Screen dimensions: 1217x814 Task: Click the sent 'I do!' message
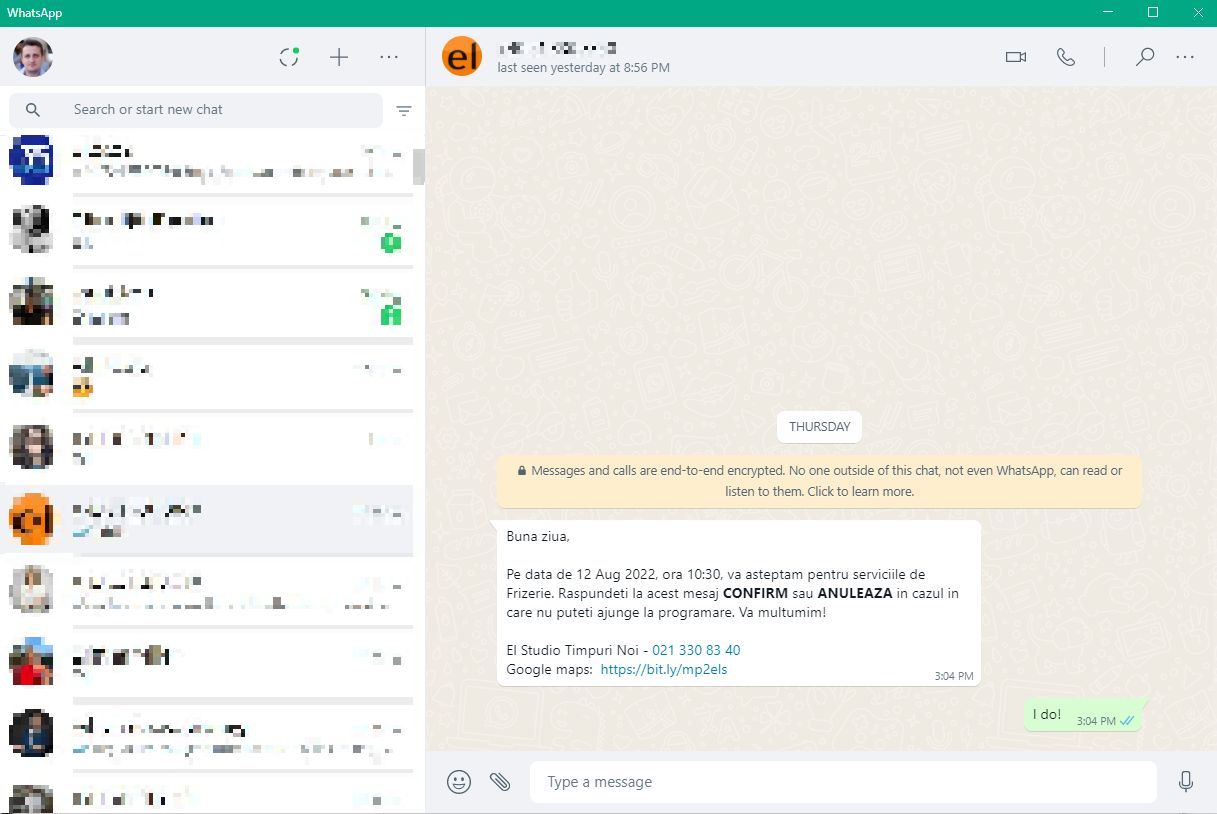pyautogui.click(x=1083, y=715)
